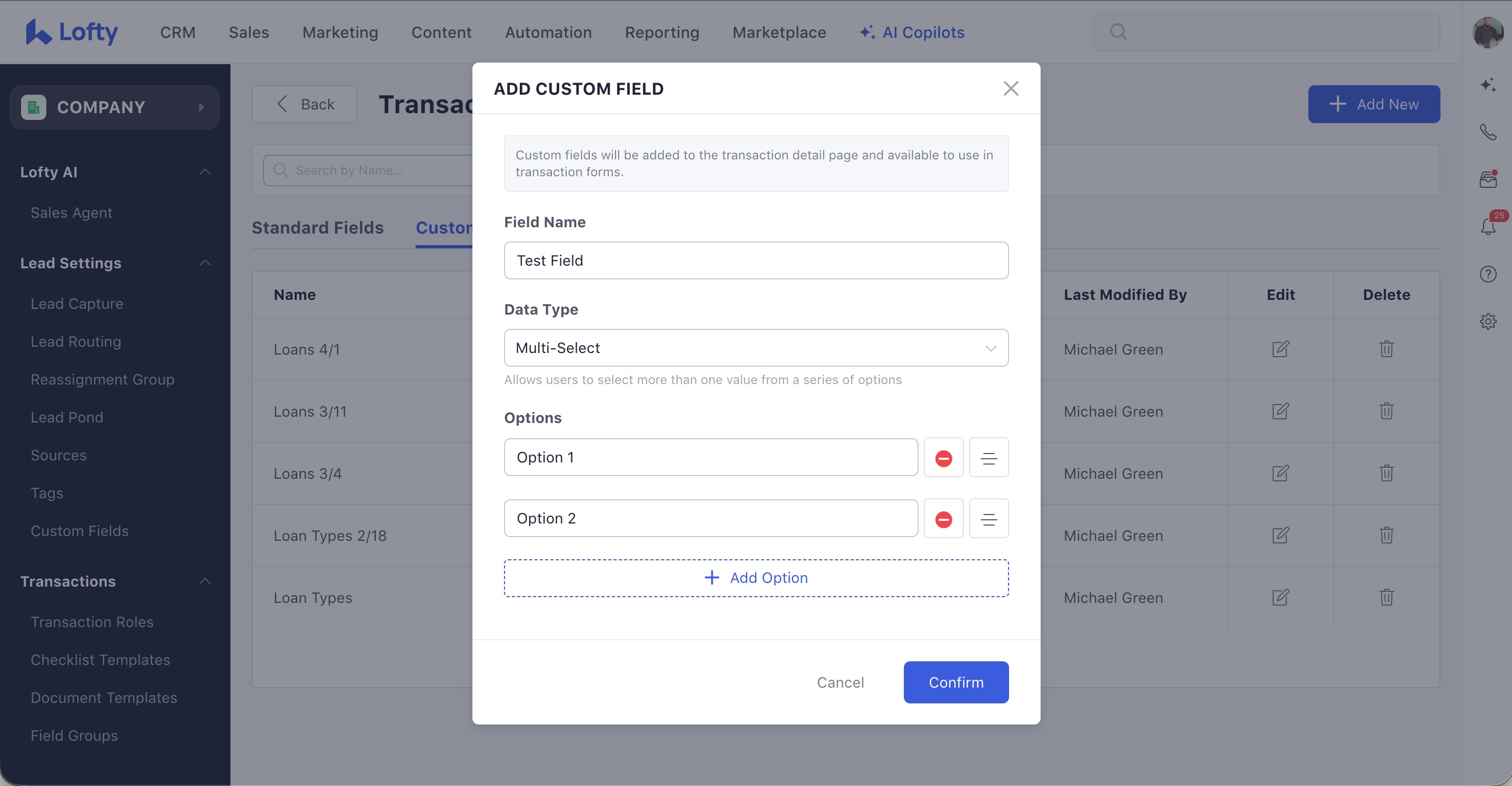The height and width of the screenshot is (786, 1512).
Task: Click the Confirm button
Action: point(955,682)
